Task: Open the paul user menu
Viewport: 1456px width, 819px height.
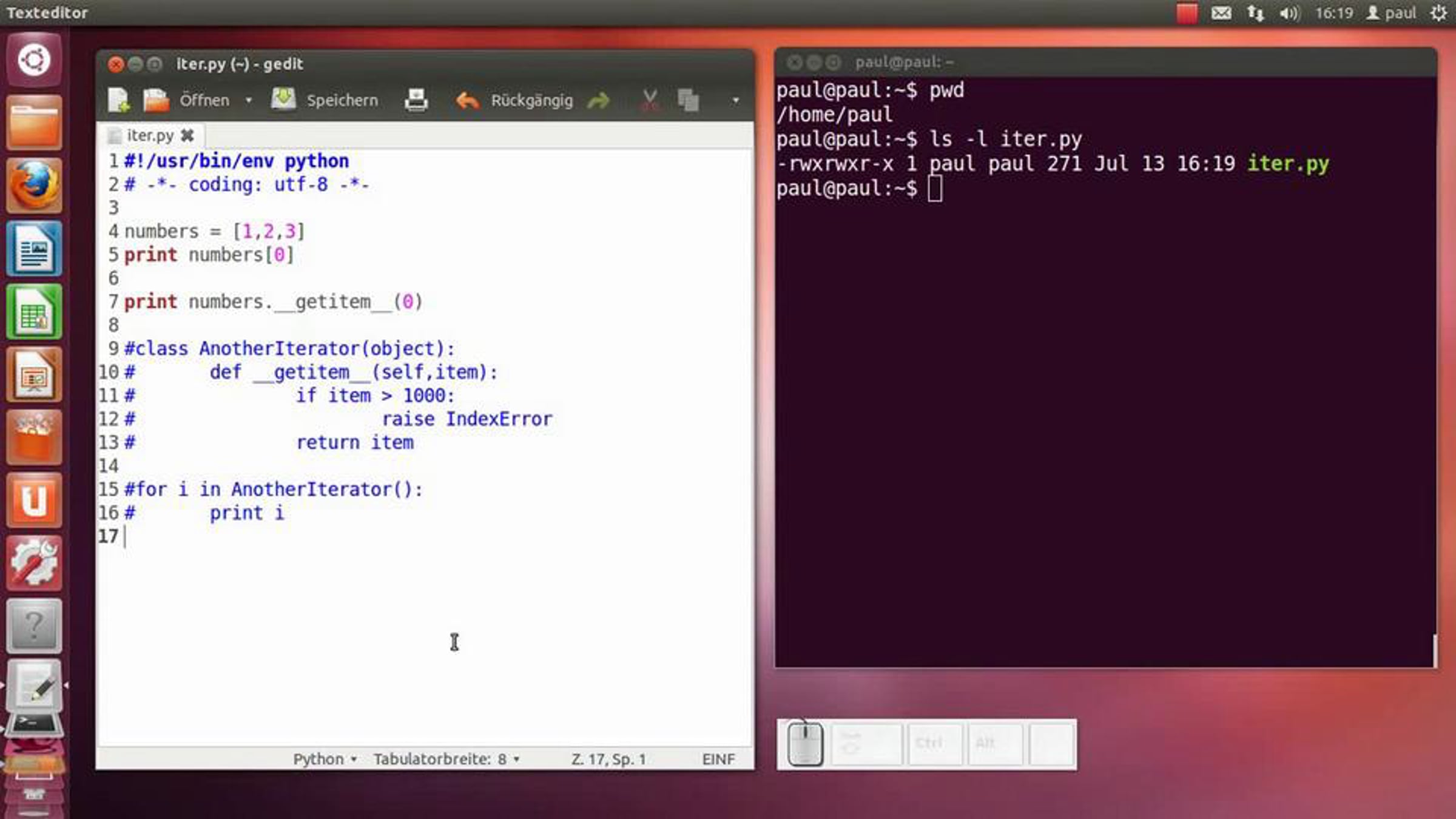Action: pos(1392,13)
